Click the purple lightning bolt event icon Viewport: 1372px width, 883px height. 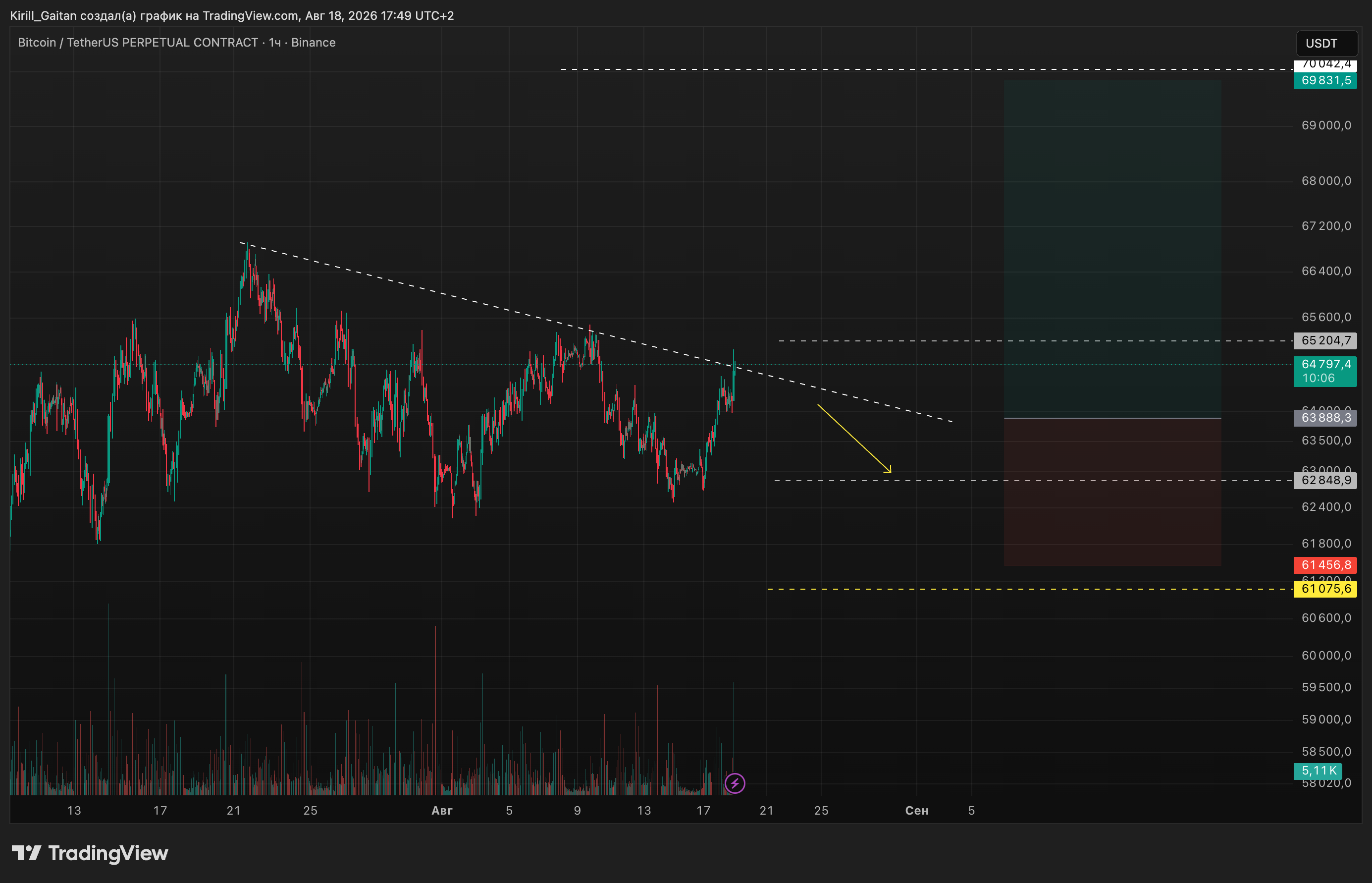coord(735,783)
